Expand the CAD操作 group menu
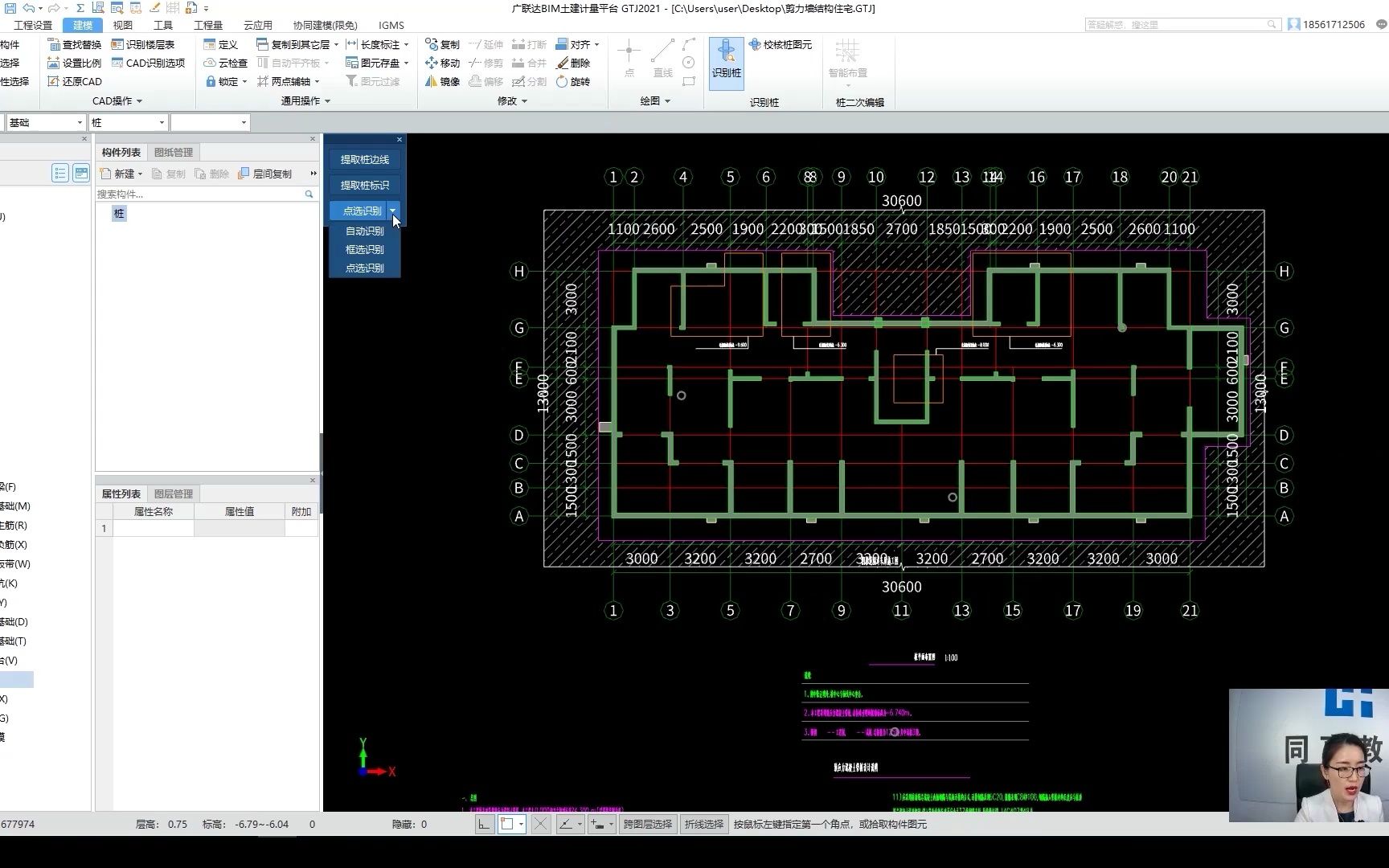Image resolution: width=1389 pixels, height=868 pixels. click(117, 101)
